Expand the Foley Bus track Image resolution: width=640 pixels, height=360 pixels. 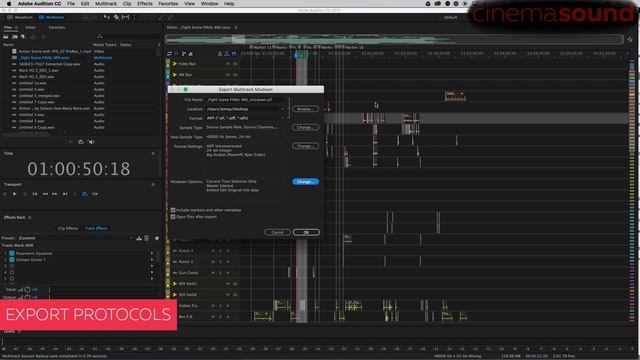175,64
